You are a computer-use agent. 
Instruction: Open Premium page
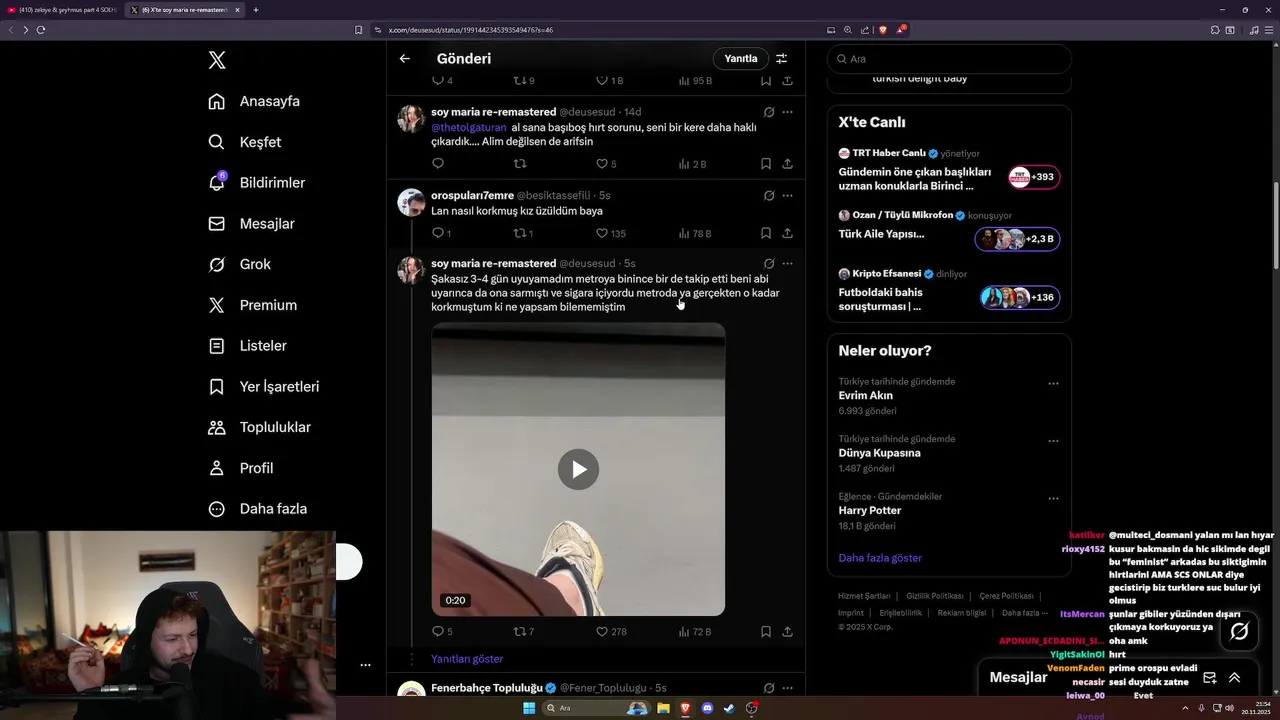pyautogui.click(x=252, y=305)
